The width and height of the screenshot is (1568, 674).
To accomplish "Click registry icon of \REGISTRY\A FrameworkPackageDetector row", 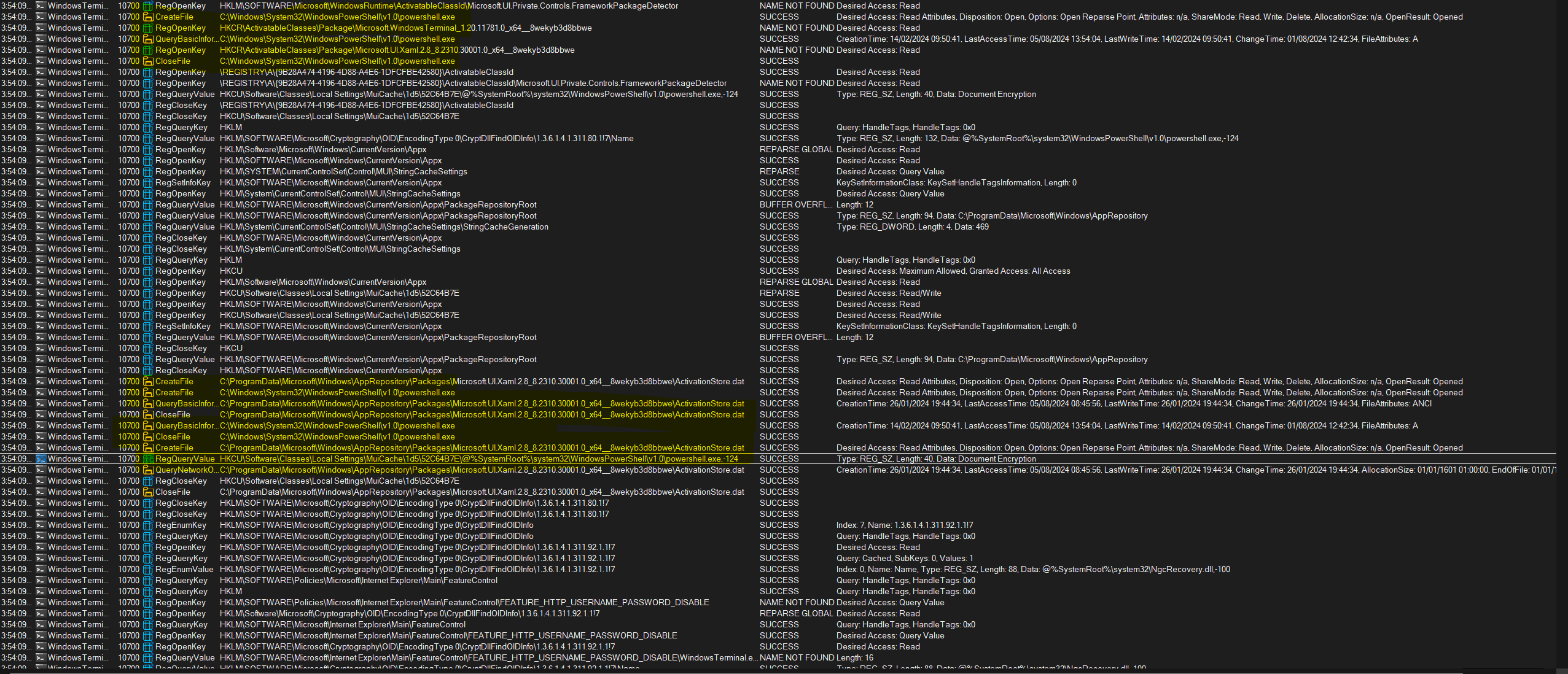I will pyautogui.click(x=148, y=83).
